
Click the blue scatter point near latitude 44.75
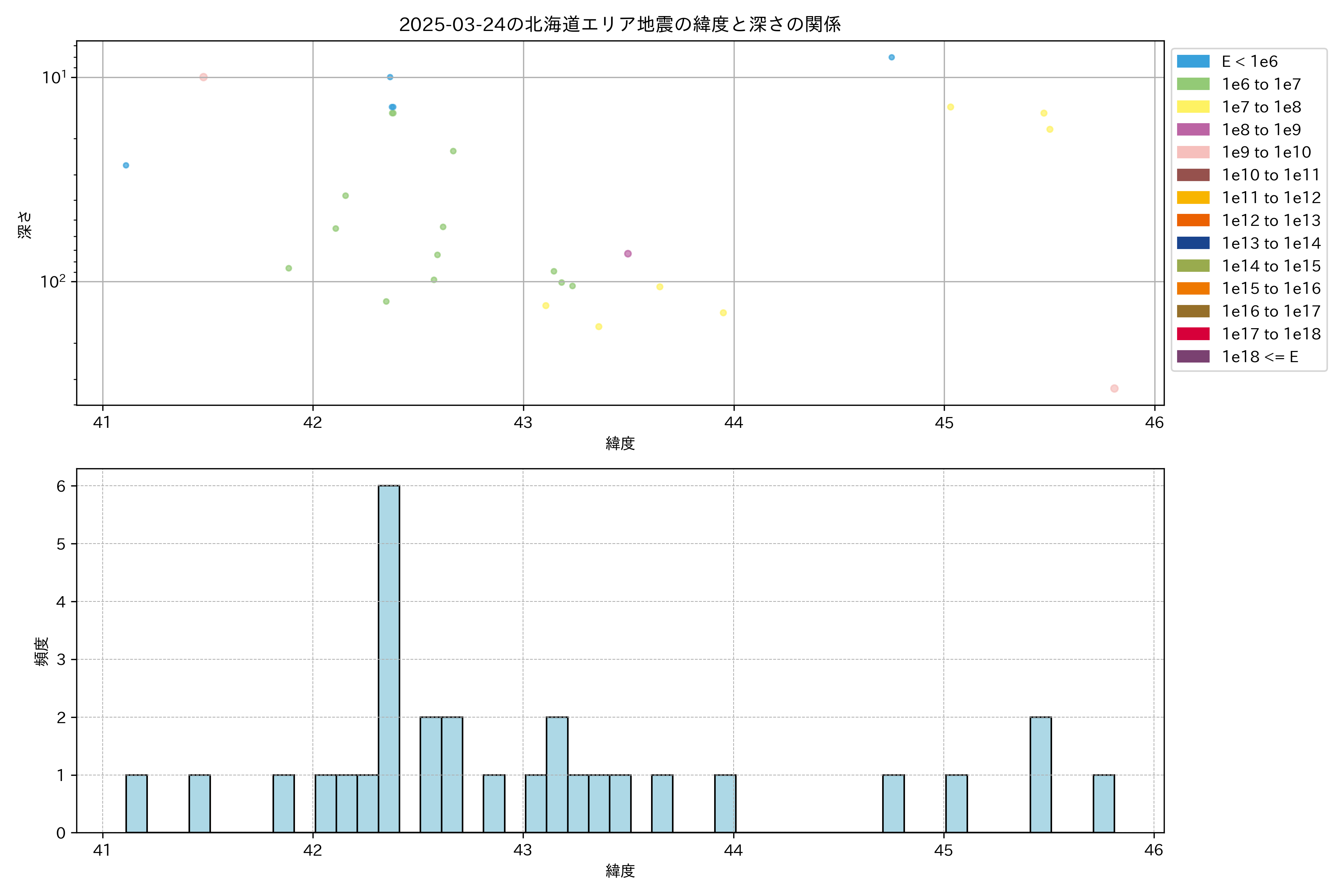[x=892, y=57]
